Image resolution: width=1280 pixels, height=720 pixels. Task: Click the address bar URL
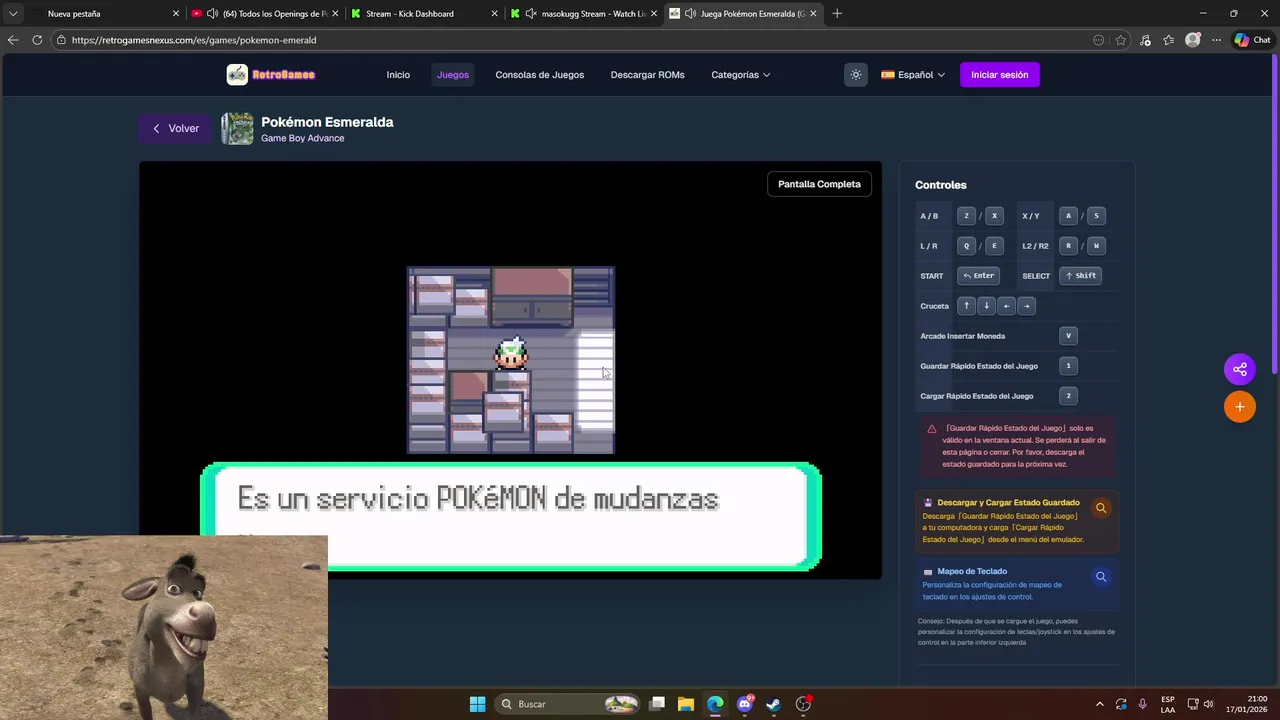(194, 40)
